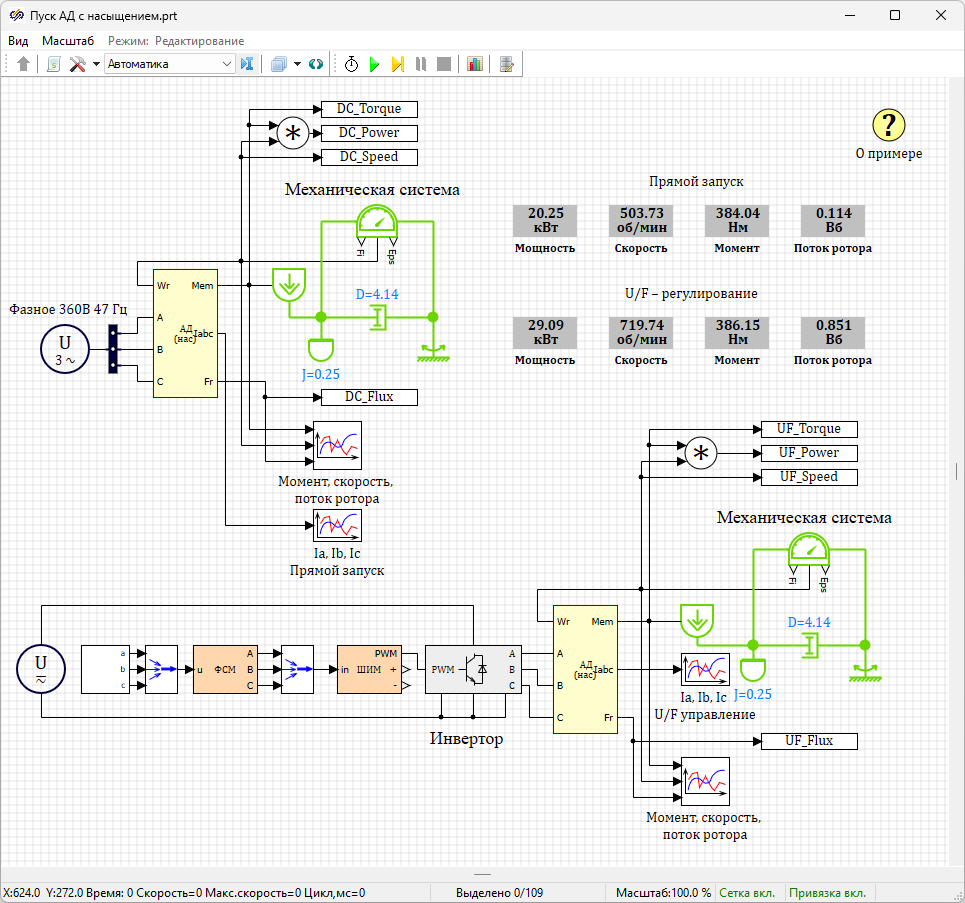Expand the windows stack dropdown arrow
This screenshot has width=965, height=903.
pos(298,64)
